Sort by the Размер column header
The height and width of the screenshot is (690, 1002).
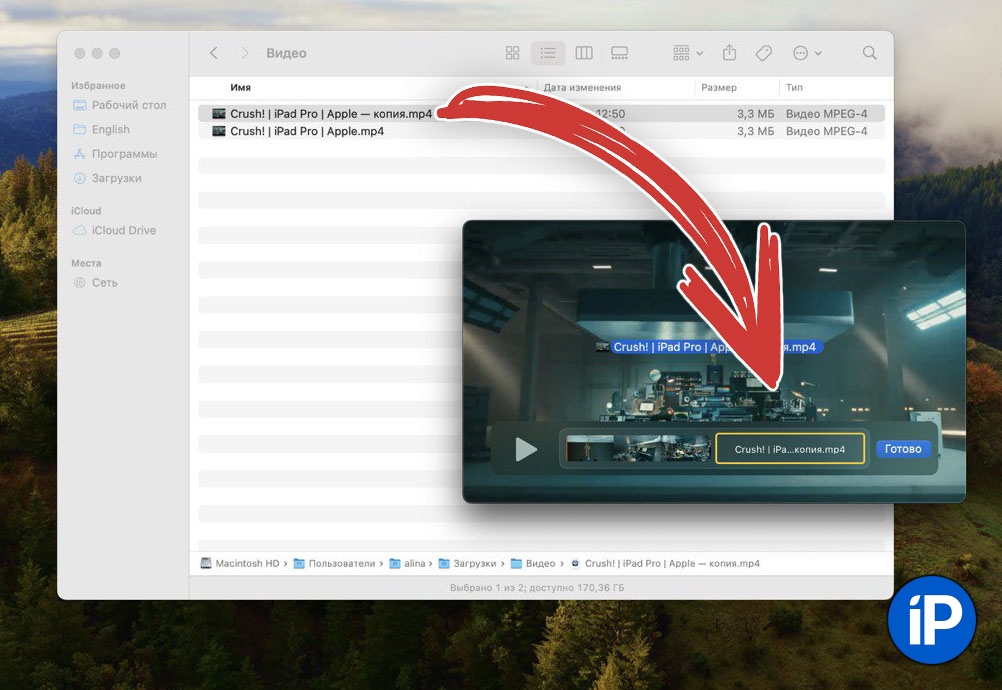718,88
